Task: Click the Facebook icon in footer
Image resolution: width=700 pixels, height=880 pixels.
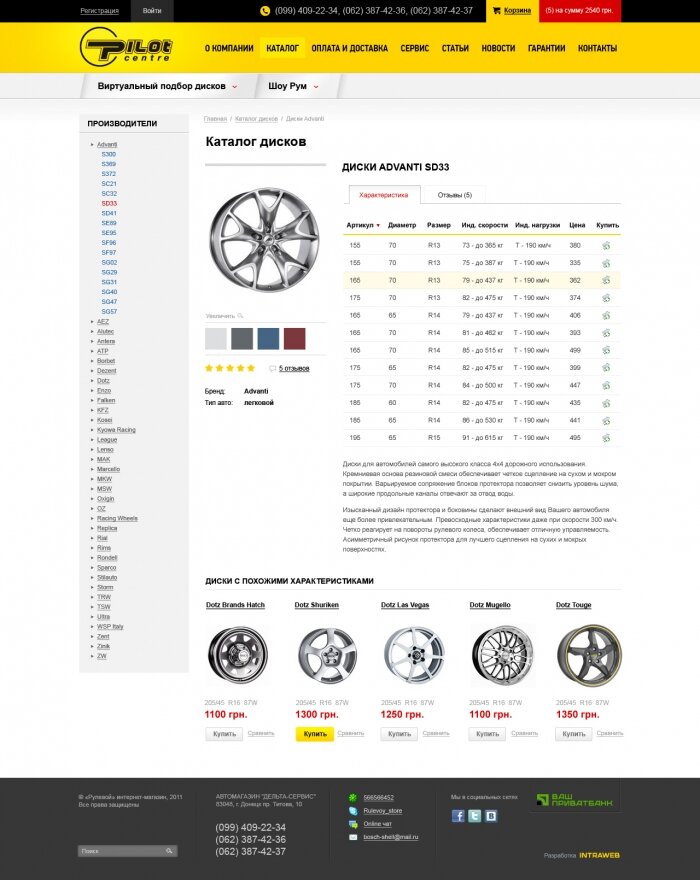Action: [x=458, y=815]
